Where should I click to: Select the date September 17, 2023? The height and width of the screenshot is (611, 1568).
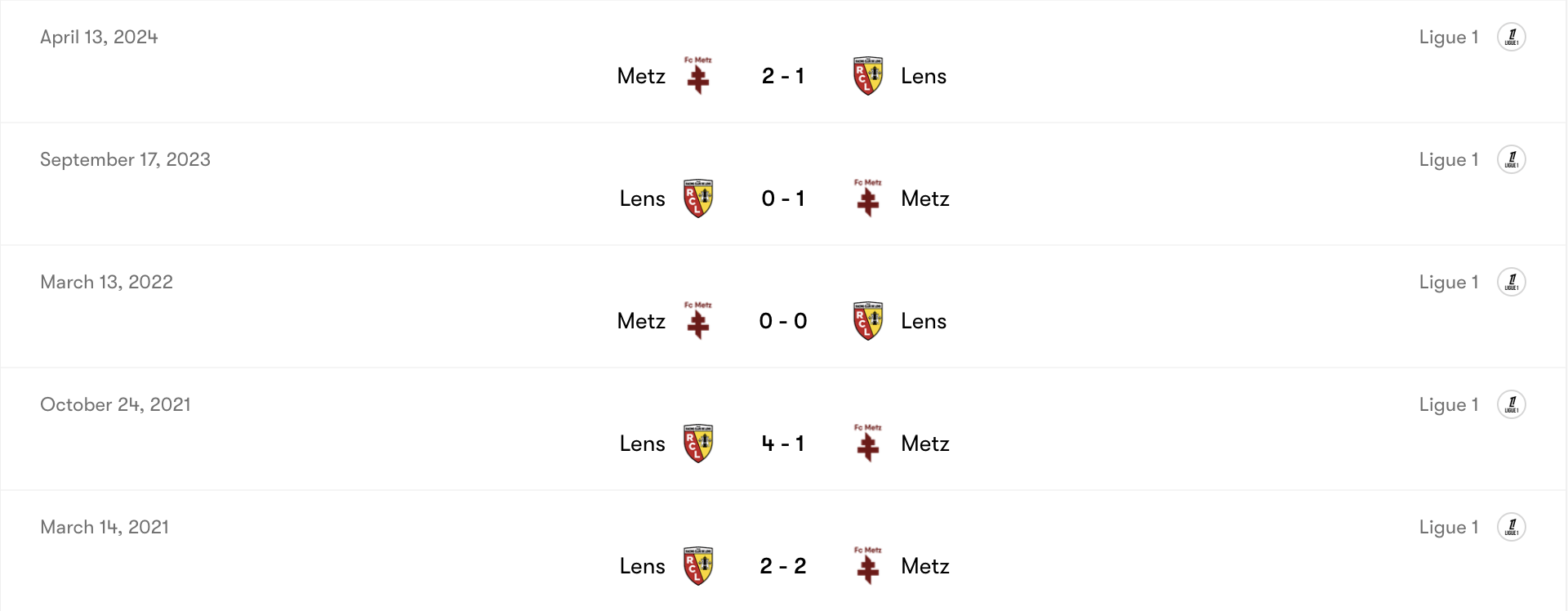(125, 159)
